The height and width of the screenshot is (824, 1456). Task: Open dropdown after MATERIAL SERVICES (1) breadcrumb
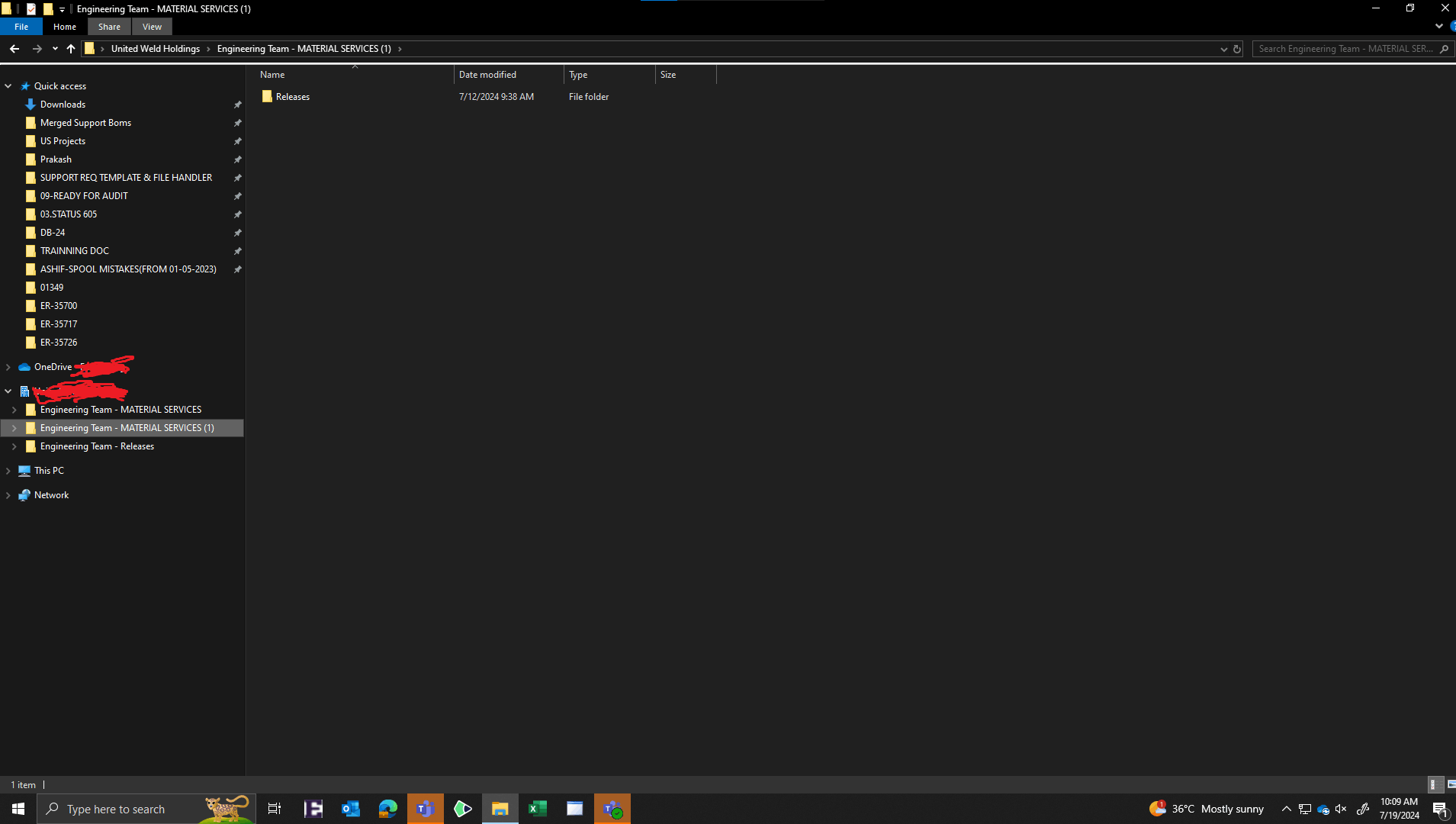400,49
